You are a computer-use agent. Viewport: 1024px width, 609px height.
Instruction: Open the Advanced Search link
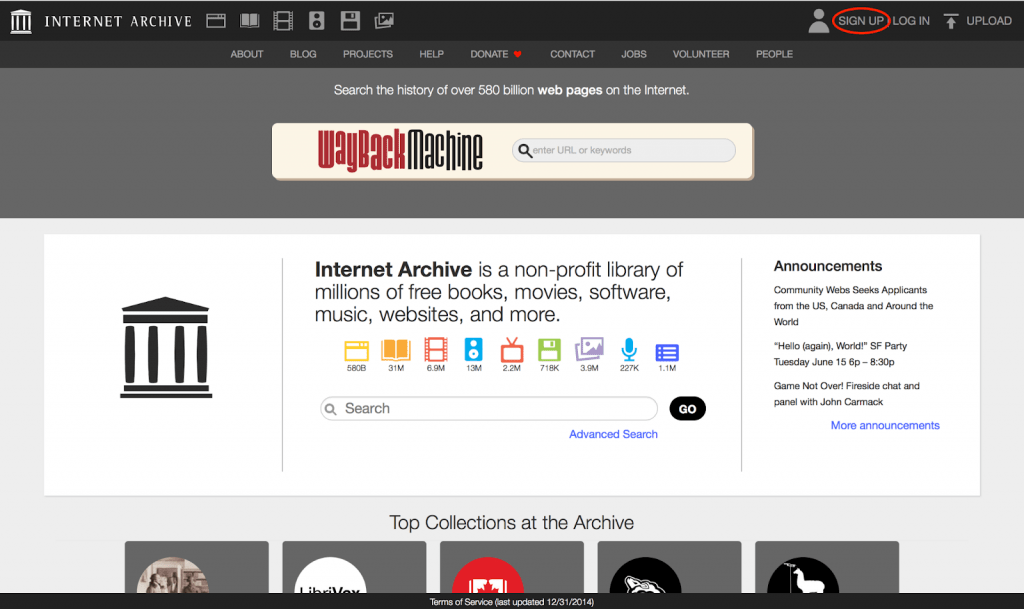pos(613,434)
